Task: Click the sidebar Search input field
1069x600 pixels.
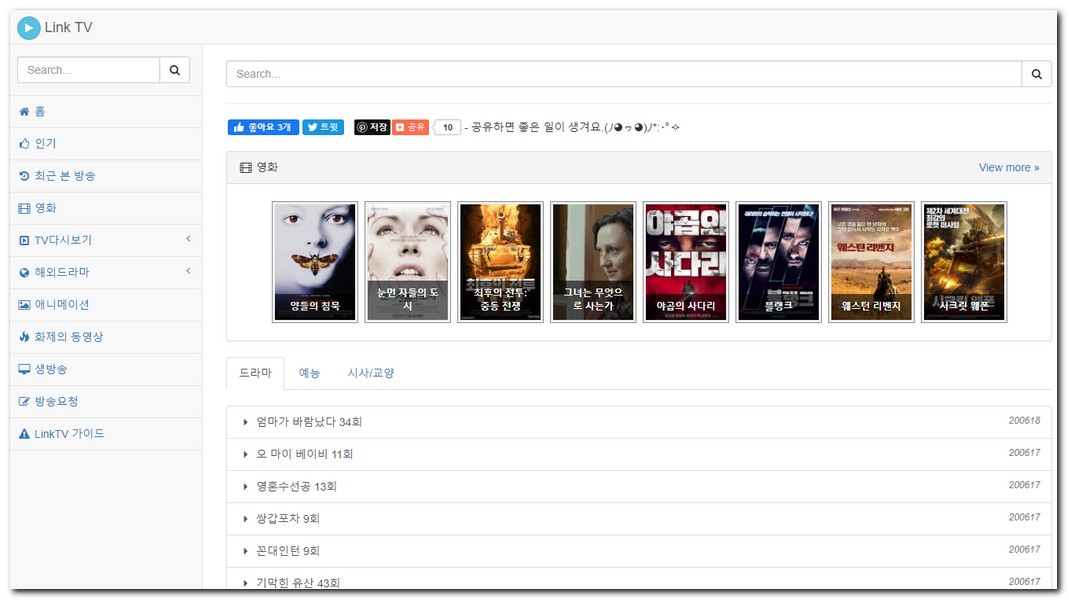Action: (89, 70)
